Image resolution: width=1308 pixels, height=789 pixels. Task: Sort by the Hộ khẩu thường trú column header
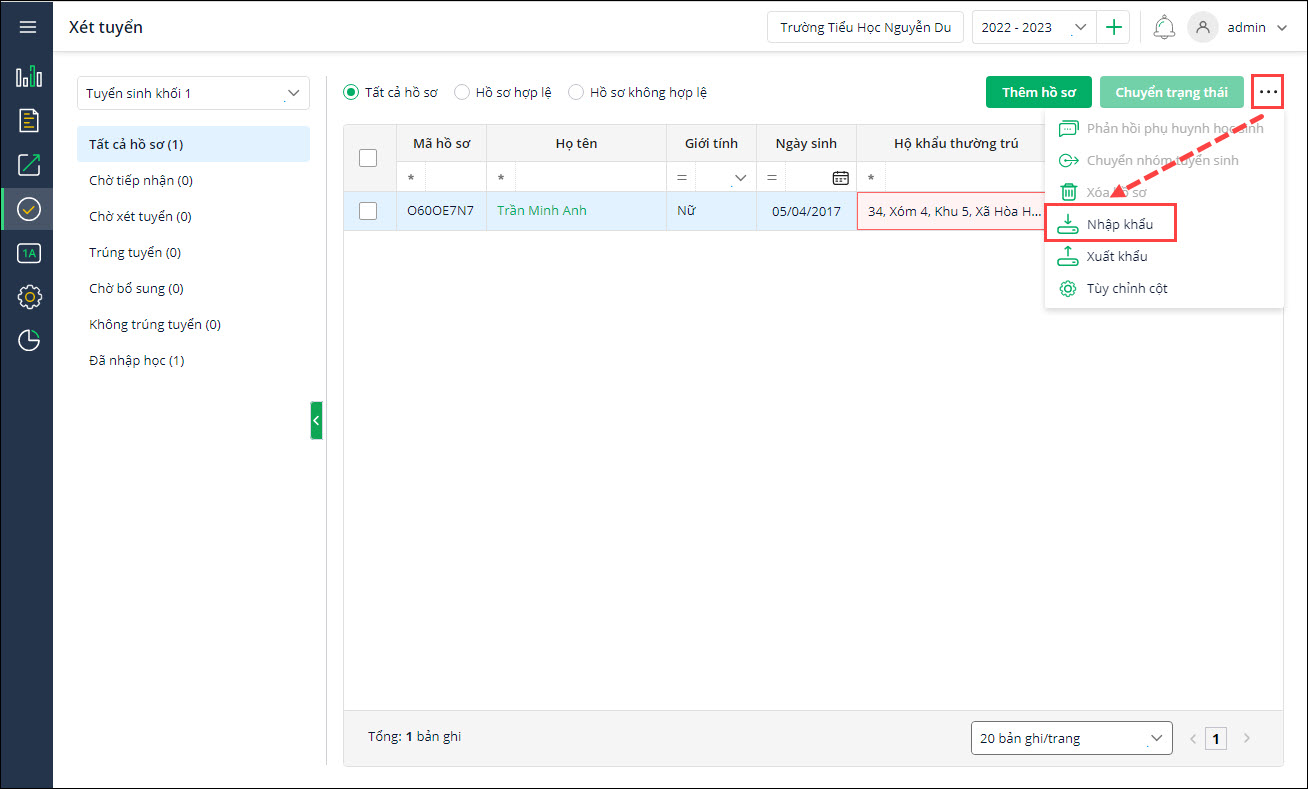[x=956, y=144]
